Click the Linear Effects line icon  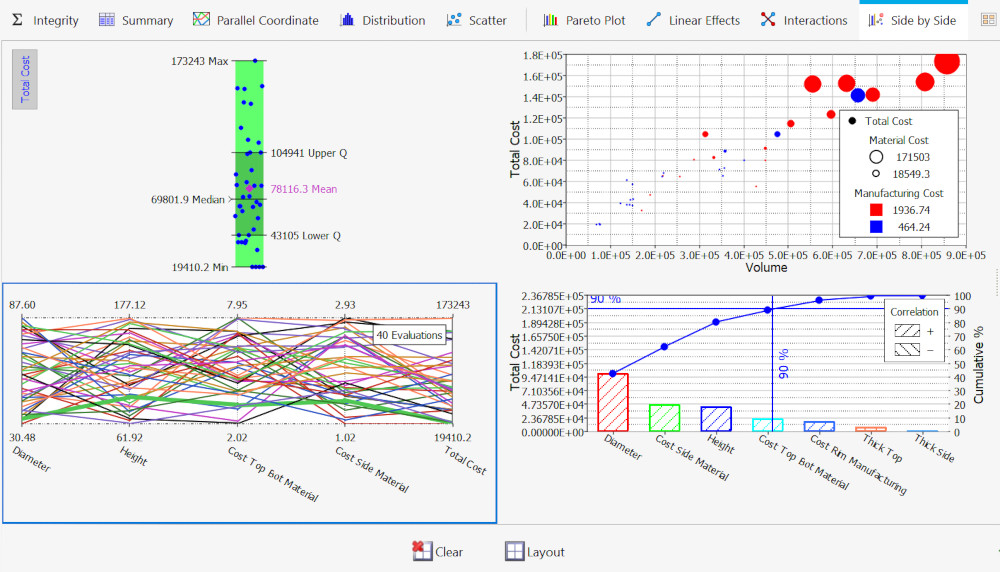point(654,20)
